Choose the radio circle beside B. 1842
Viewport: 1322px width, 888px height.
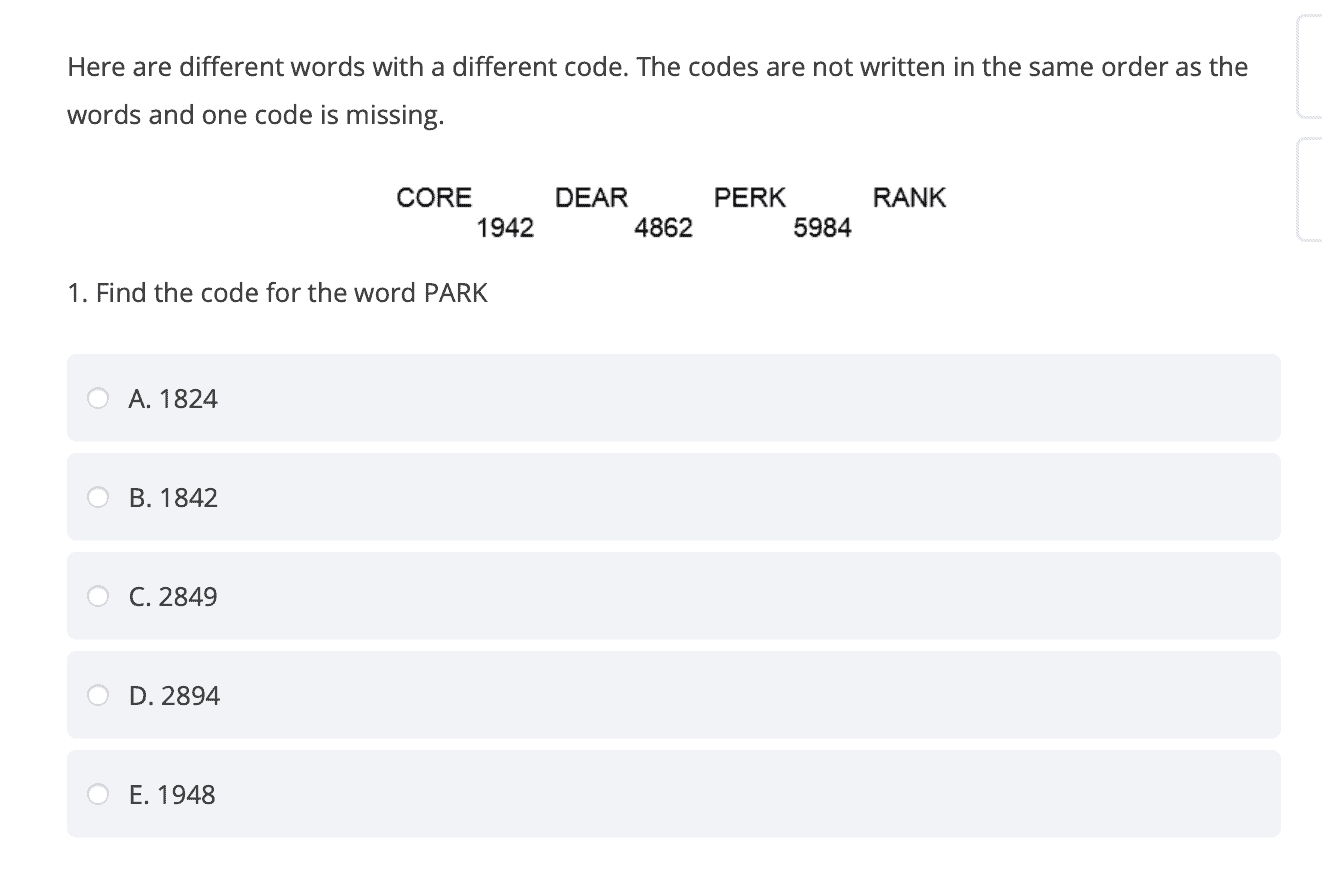97,498
